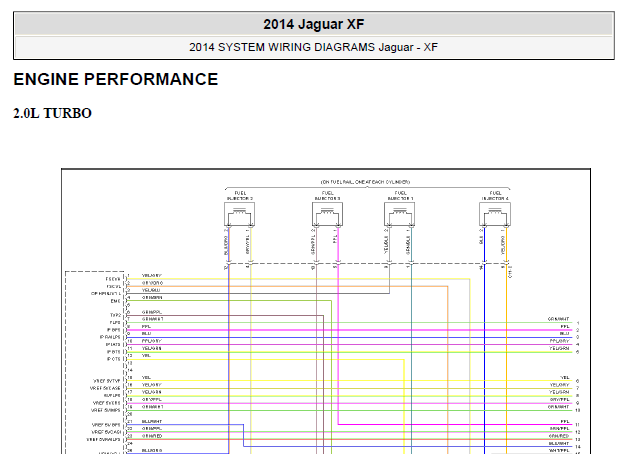Click the 'FUEL INJECTOR 4' label
The image size is (643, 454).
[x=495, y=196]
